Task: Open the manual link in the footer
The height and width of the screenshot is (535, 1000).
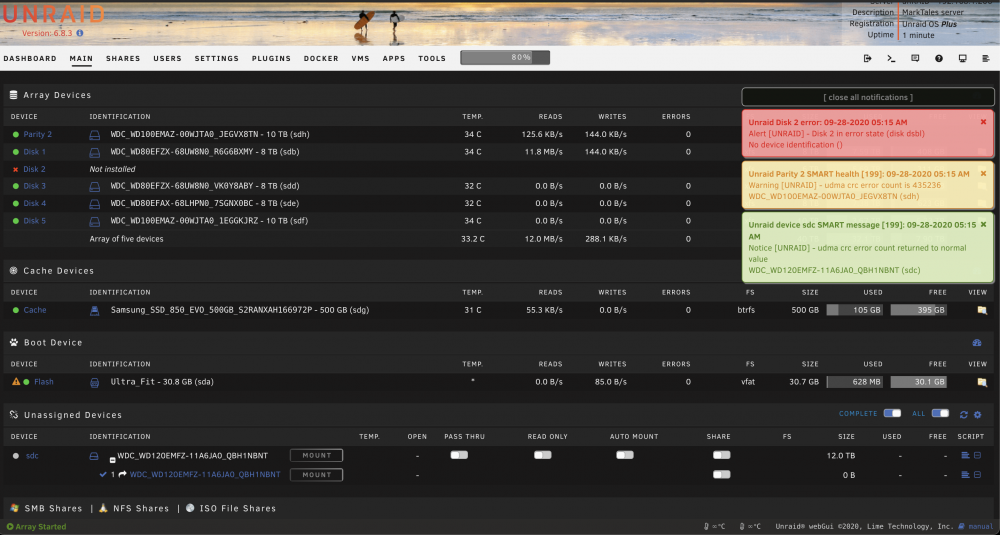Action: pyautogui.click(x=981, y=527)
